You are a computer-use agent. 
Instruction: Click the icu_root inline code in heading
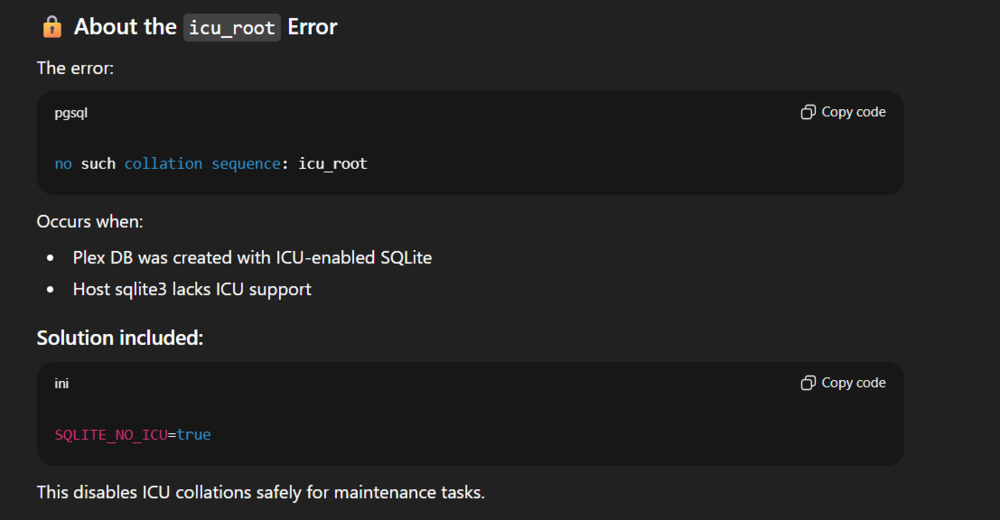click(x=232, y=27)
